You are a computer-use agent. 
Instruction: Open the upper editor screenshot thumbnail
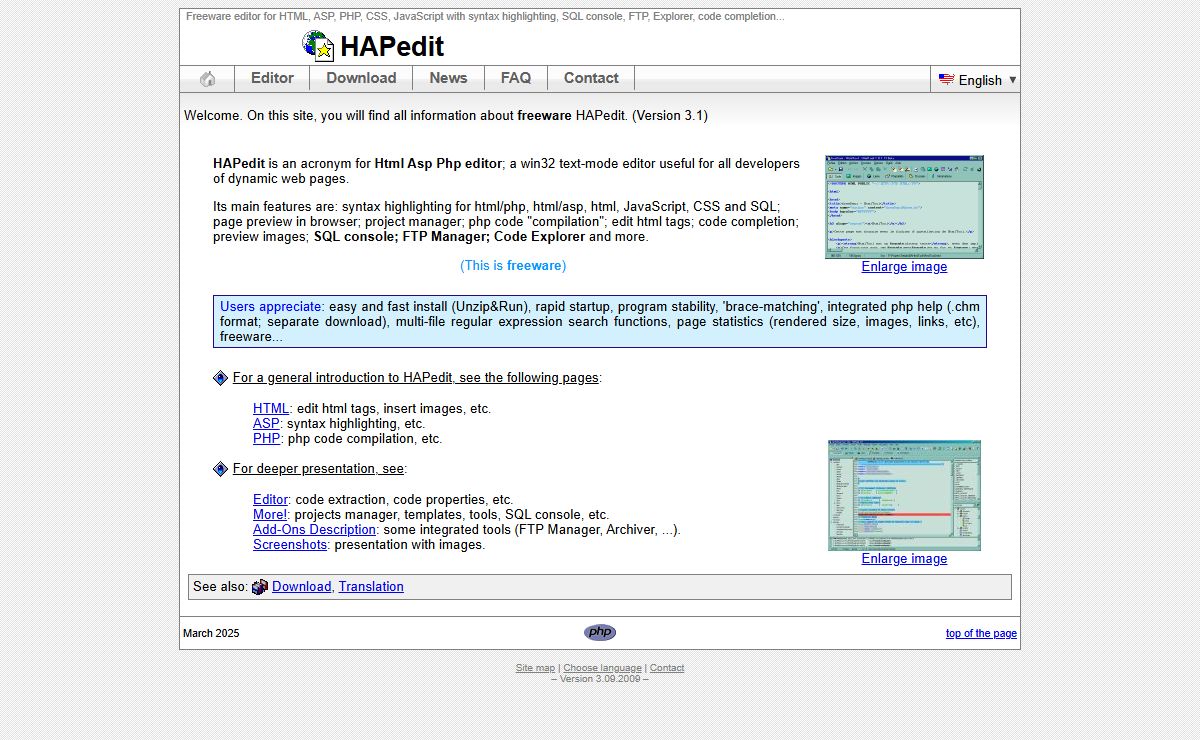click(x=904, y=207)
